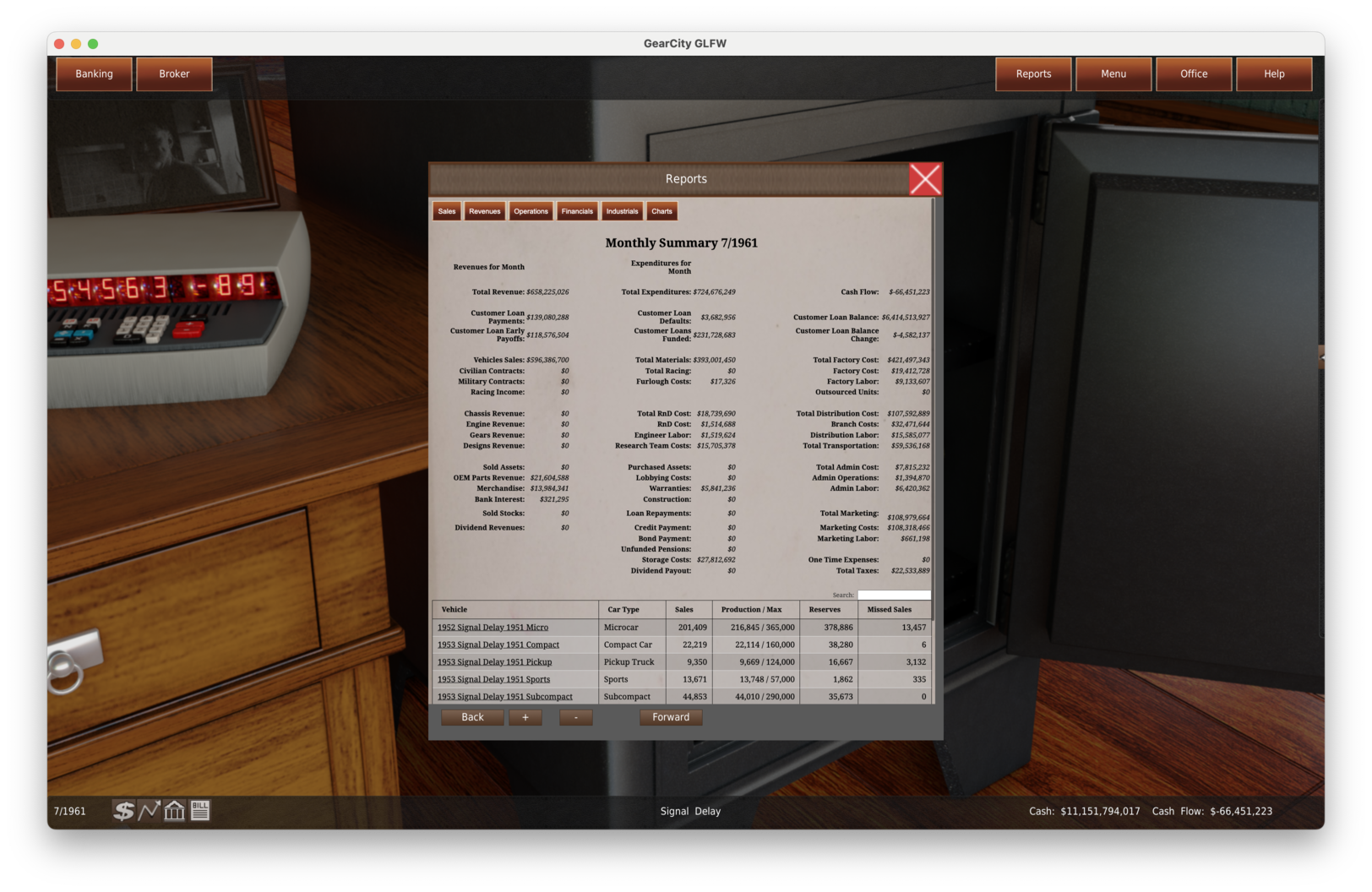Click Total Expenditures value $724,676,249
The height and width of the screenshot is (892, 1372).
coord(714,292)
